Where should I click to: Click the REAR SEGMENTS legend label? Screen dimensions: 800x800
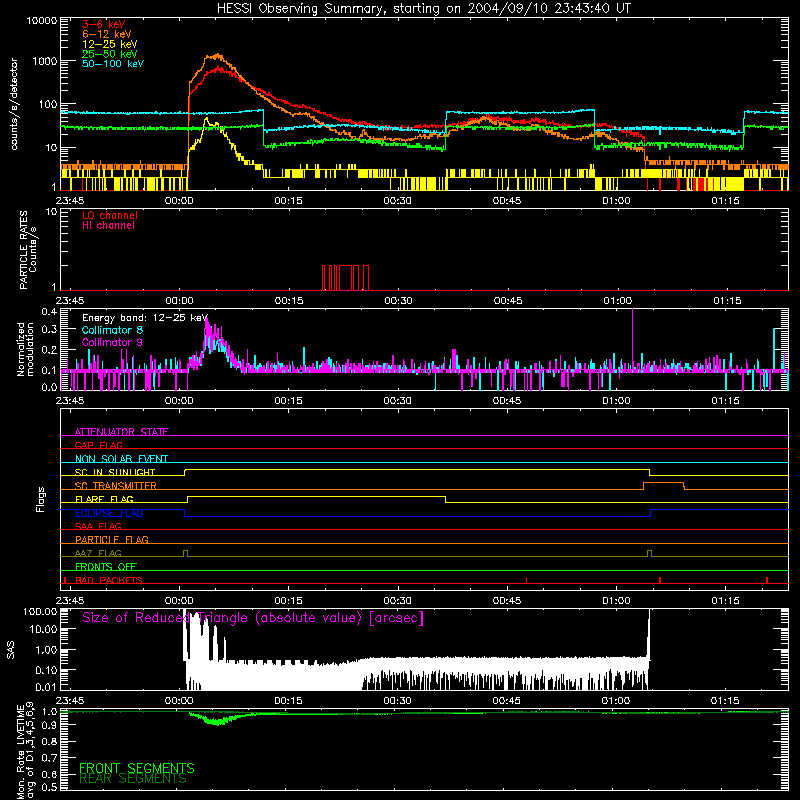pyautogui.click(x=133, y=779)
